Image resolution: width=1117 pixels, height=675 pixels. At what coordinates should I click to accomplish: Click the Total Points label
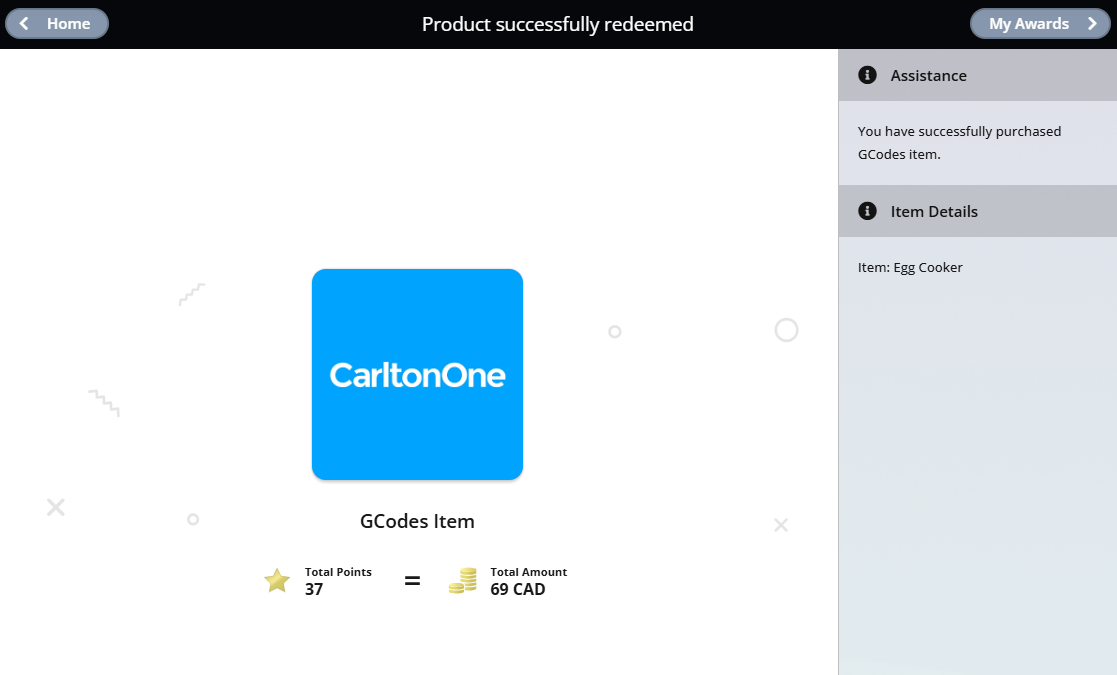point(338,572)
